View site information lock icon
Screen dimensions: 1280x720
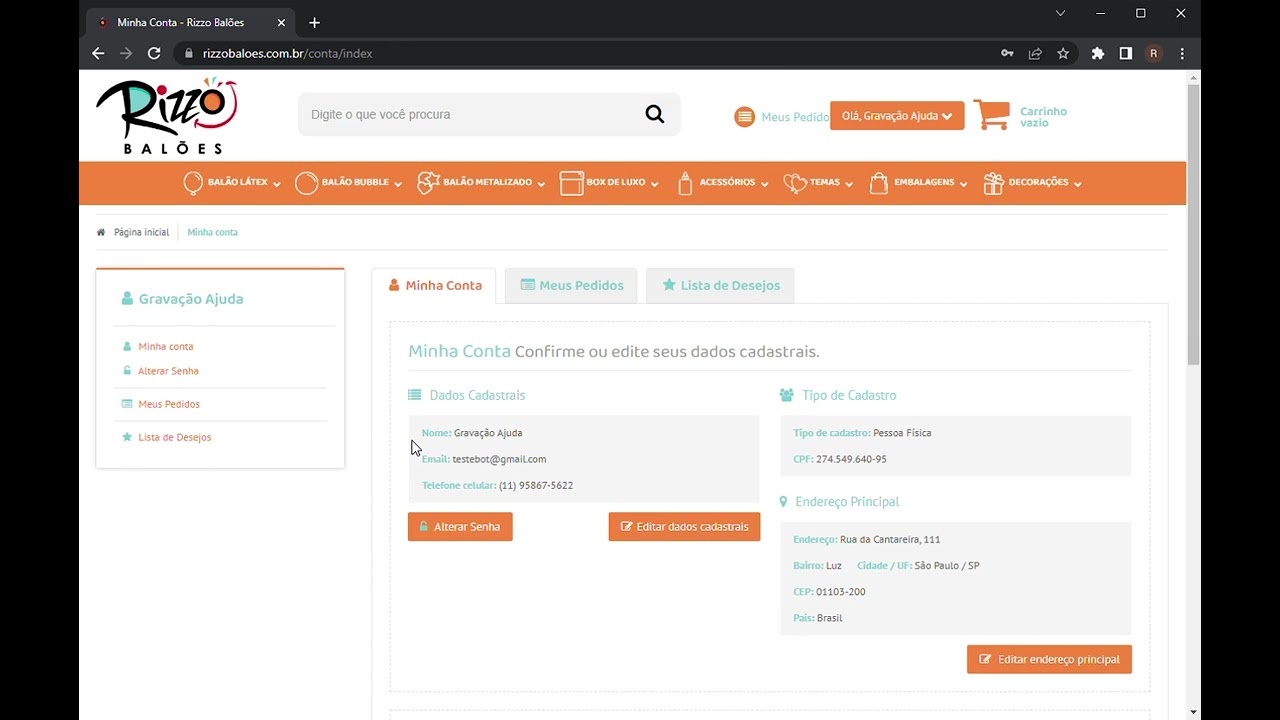[x=188, y=53]
